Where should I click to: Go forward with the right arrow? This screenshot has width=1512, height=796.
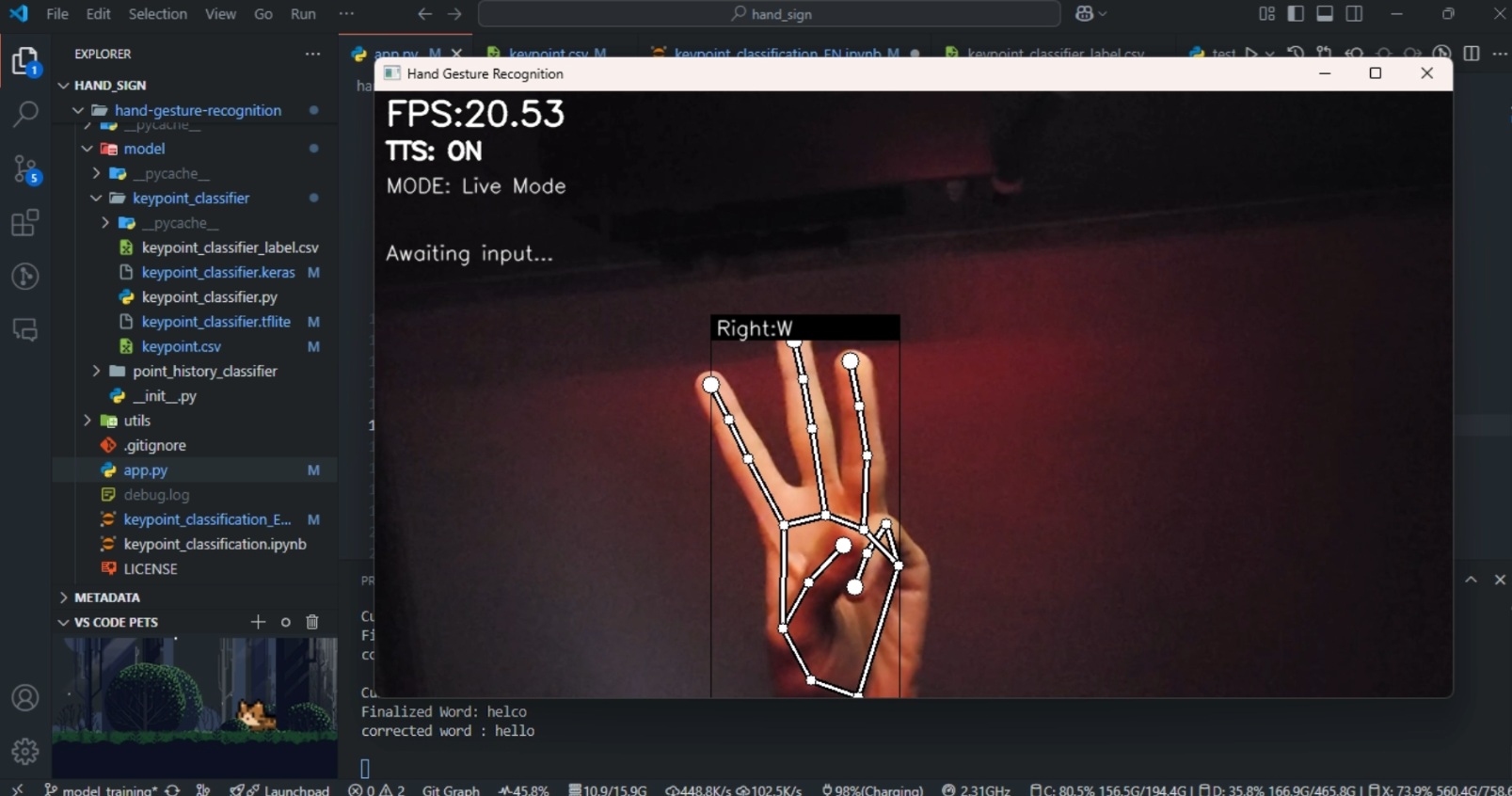(454, 14)
